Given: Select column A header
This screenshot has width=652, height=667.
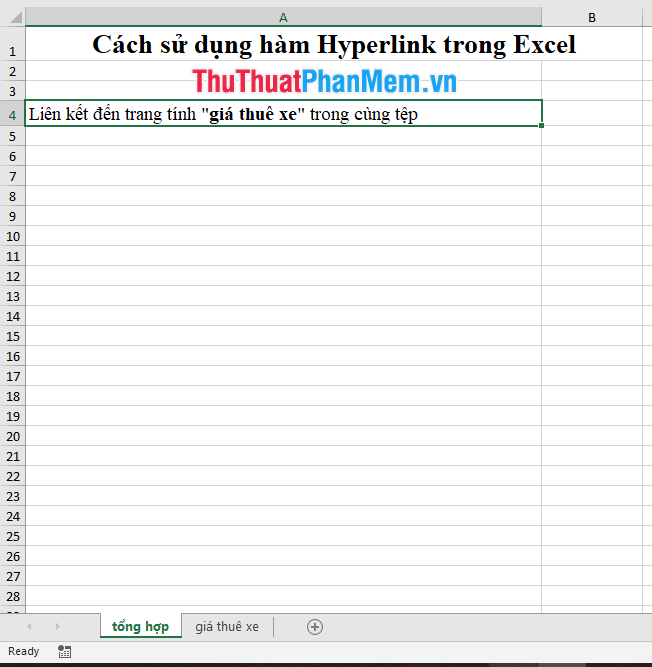Looking at the screenshot, I should [283, 17].
